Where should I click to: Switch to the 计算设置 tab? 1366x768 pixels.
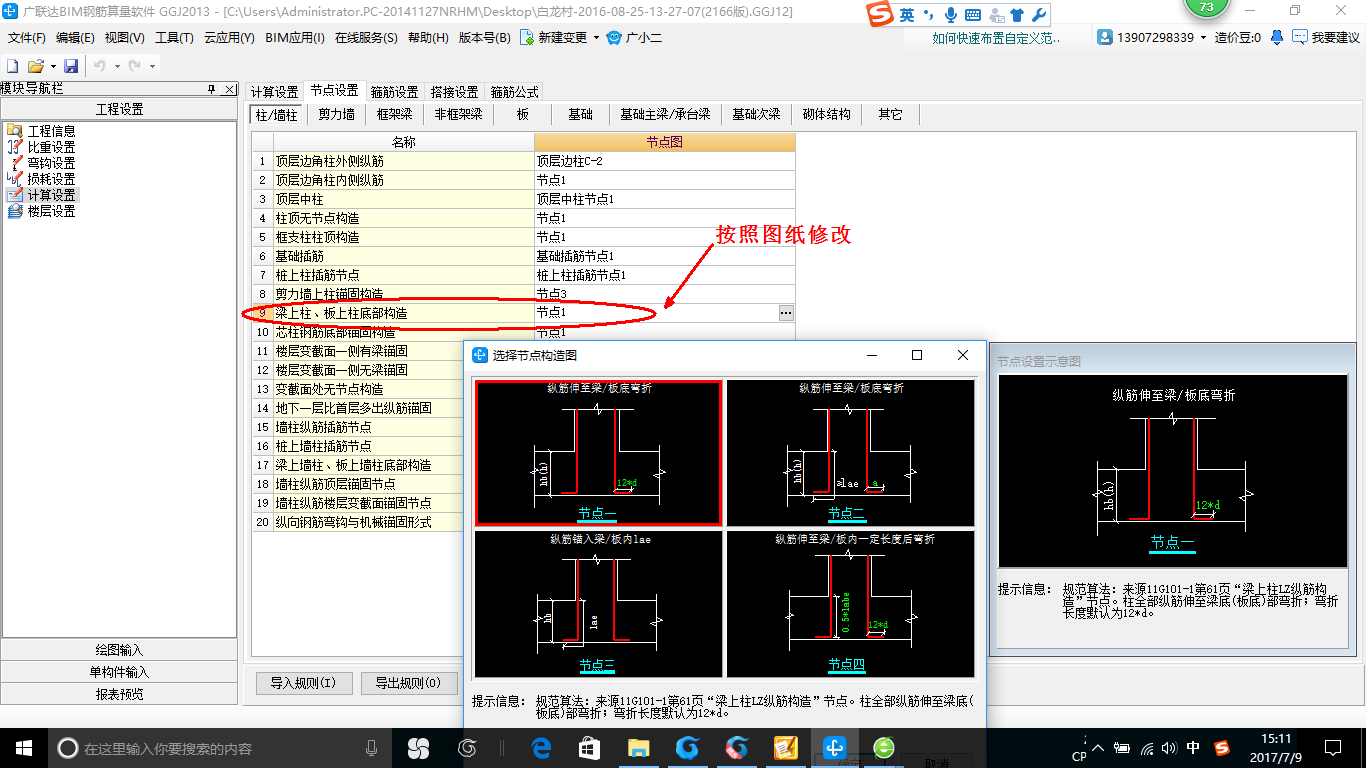click(275, 91)
